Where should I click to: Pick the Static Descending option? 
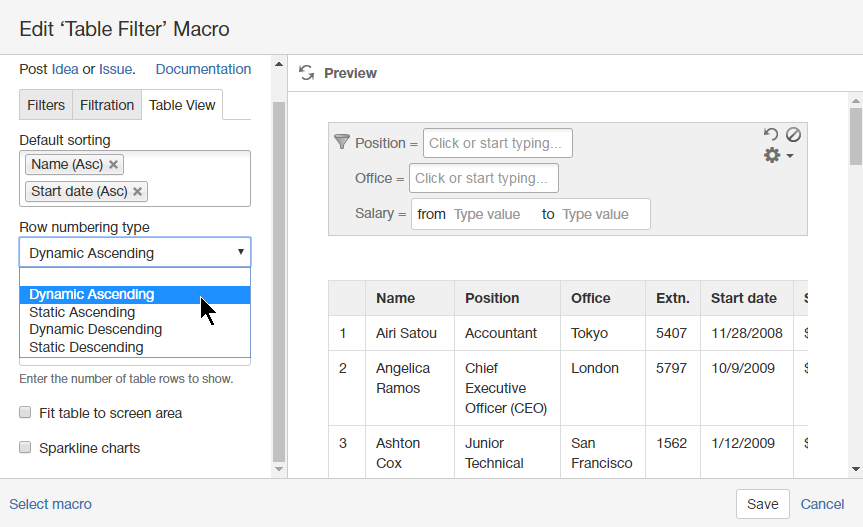tap(86, 347)
